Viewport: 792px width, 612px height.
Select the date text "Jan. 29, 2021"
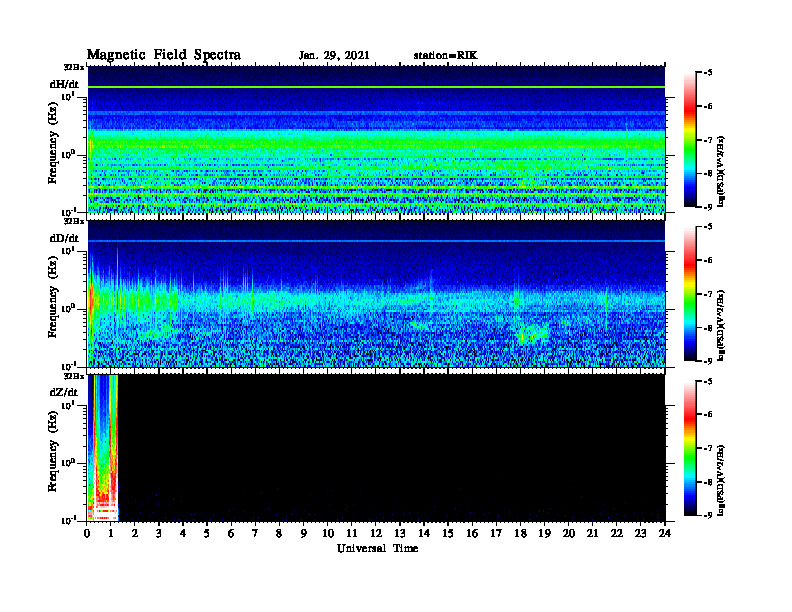[334, 56]
